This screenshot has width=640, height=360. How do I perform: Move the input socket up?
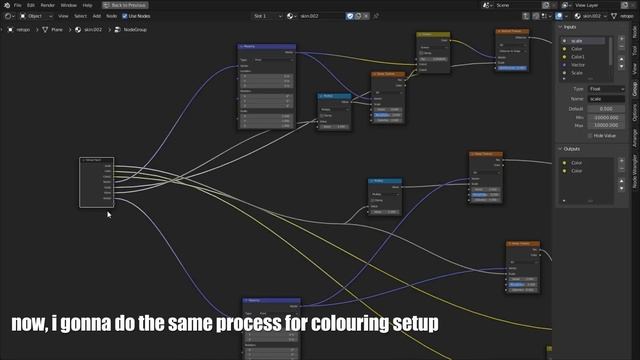pyautogui.click(x=621, y=59)
